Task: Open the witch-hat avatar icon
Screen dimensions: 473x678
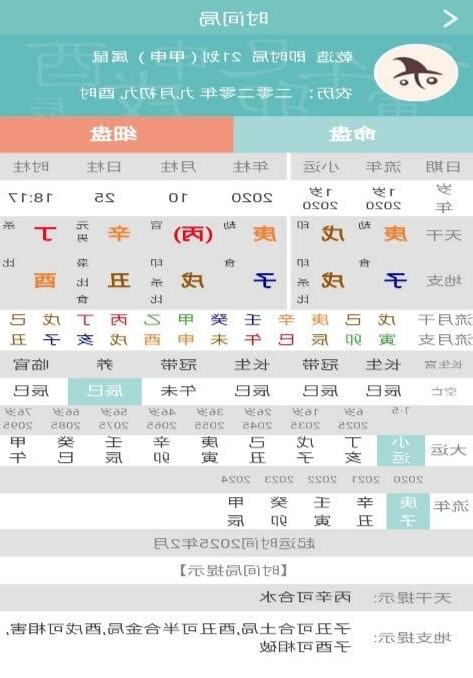Action: pos(415,73)
